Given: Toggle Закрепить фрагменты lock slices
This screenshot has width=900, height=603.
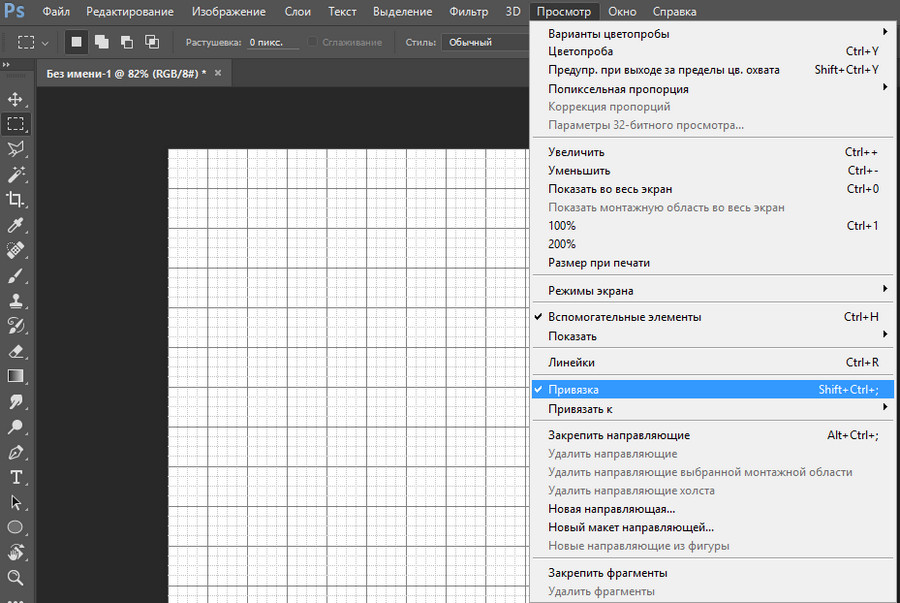Looking at the screenshot, I should tap(713, 573).
